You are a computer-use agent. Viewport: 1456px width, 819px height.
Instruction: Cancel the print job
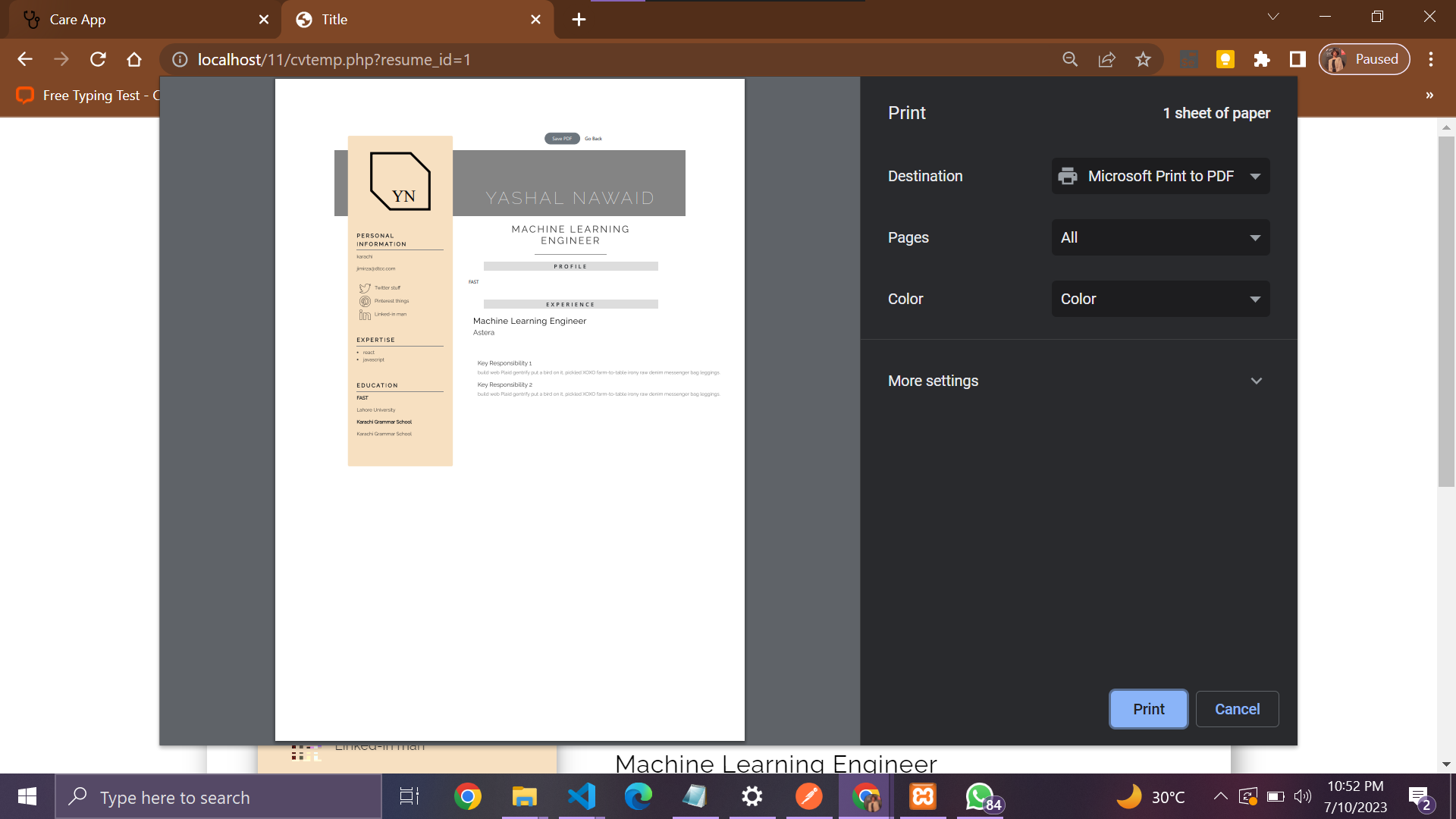[1236, 708]
